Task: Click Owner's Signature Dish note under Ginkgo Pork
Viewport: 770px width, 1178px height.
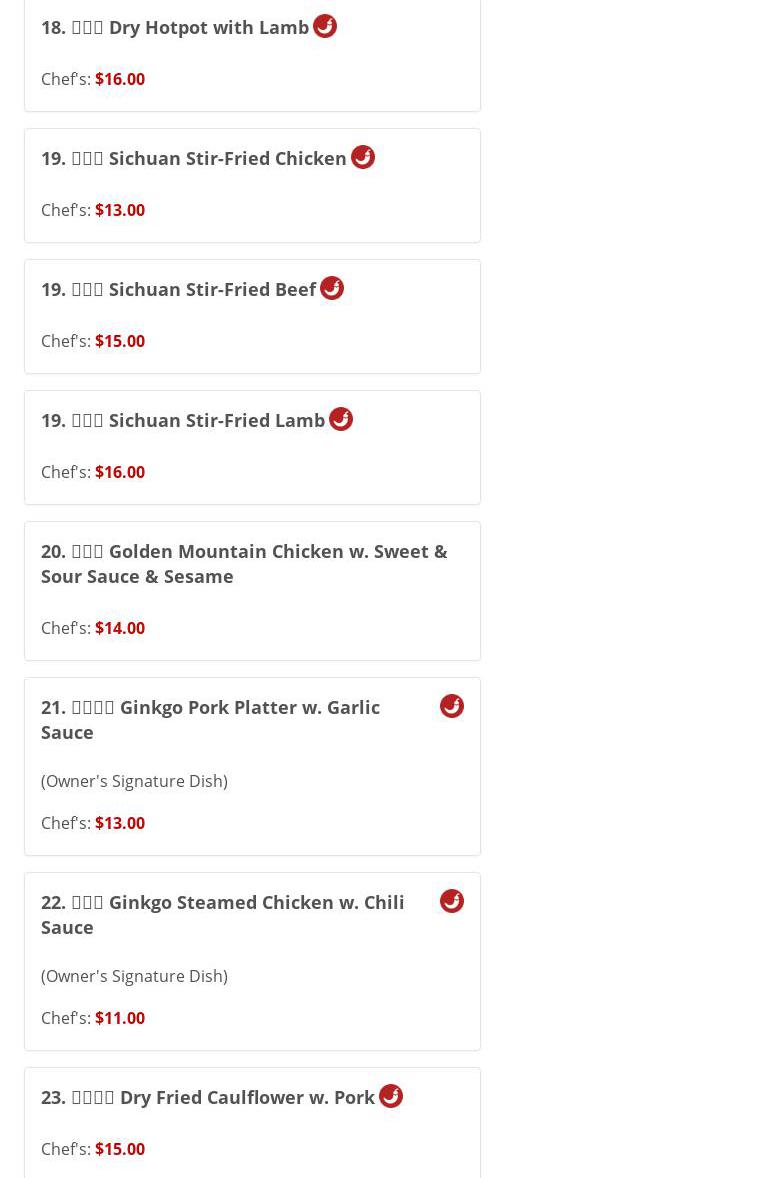Action: [x=134, y=781]
